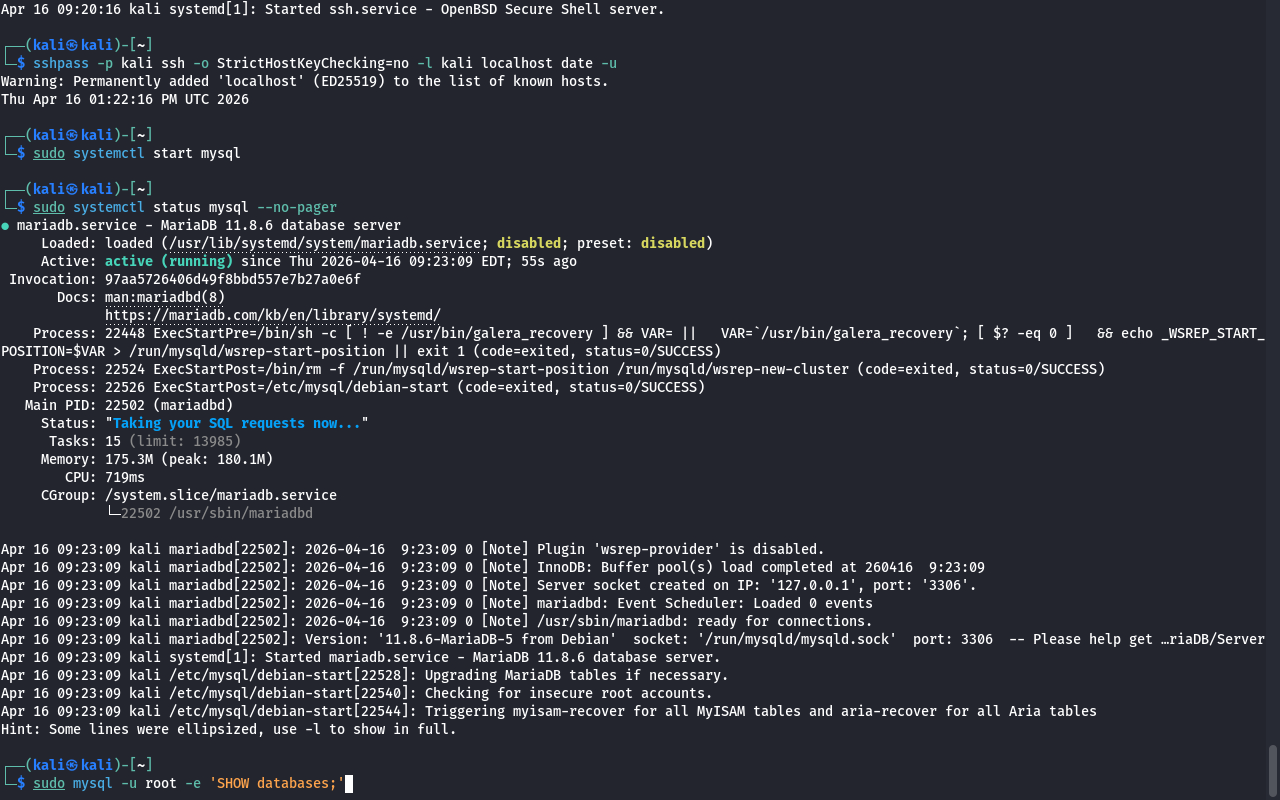Place cursor after 'SHOW databases;' command
1280x800 pixels.
click(x=349, y=783)
